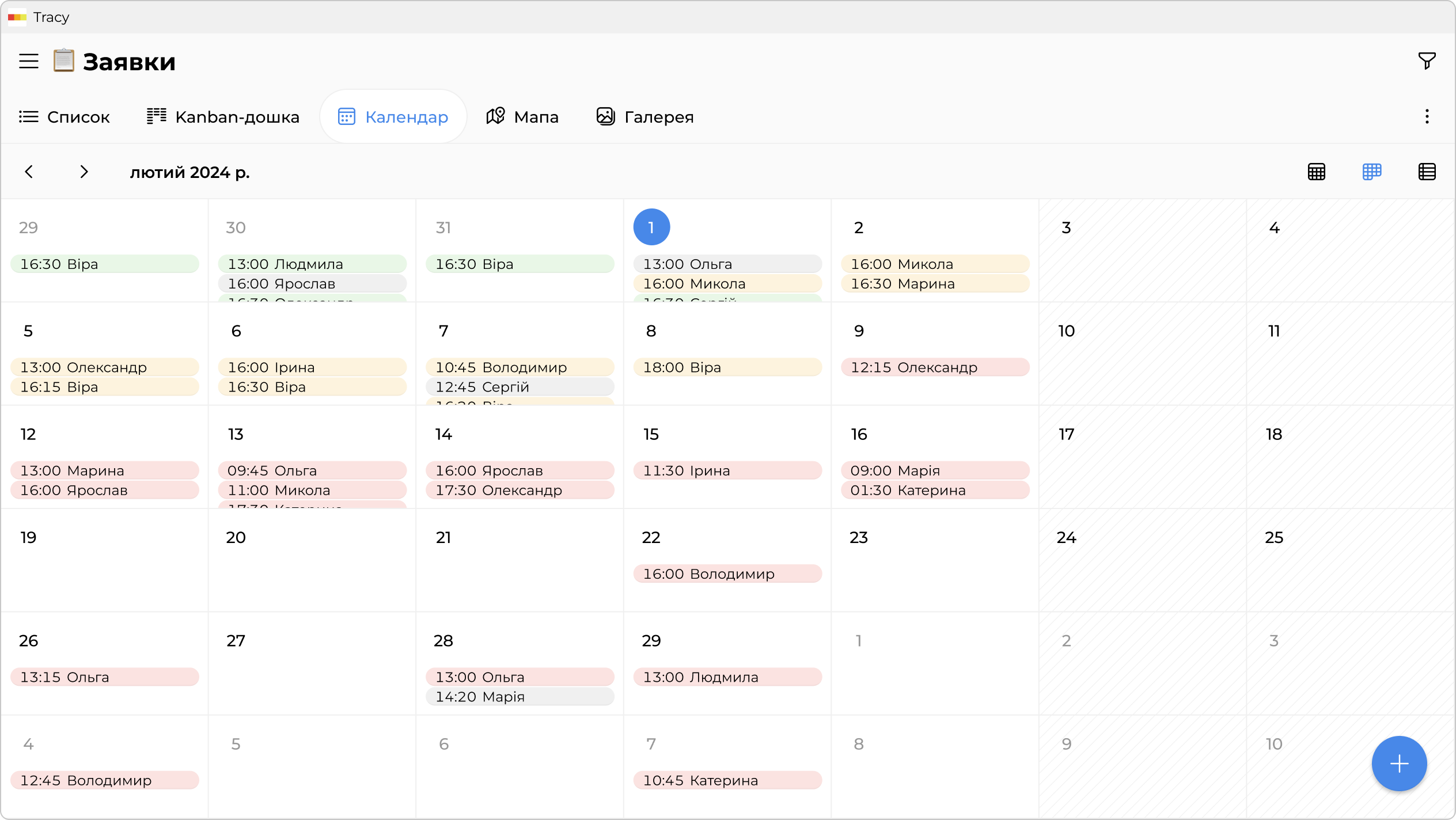Screen dimensions: 1456x820
Task: Switch to the list-style calendar view icon
Action: coord(1427,172)
